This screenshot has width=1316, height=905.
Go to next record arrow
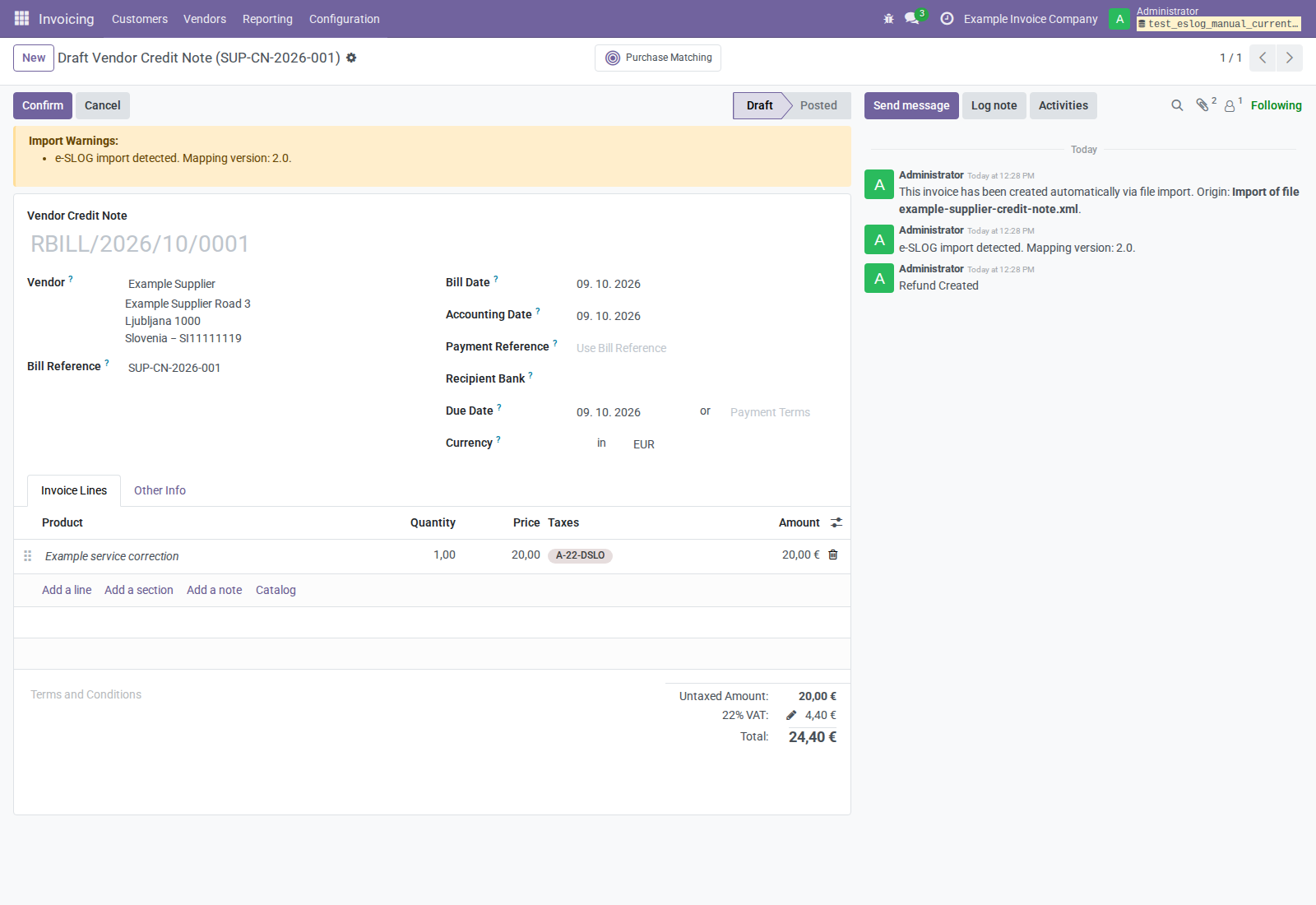point(1289,58)
